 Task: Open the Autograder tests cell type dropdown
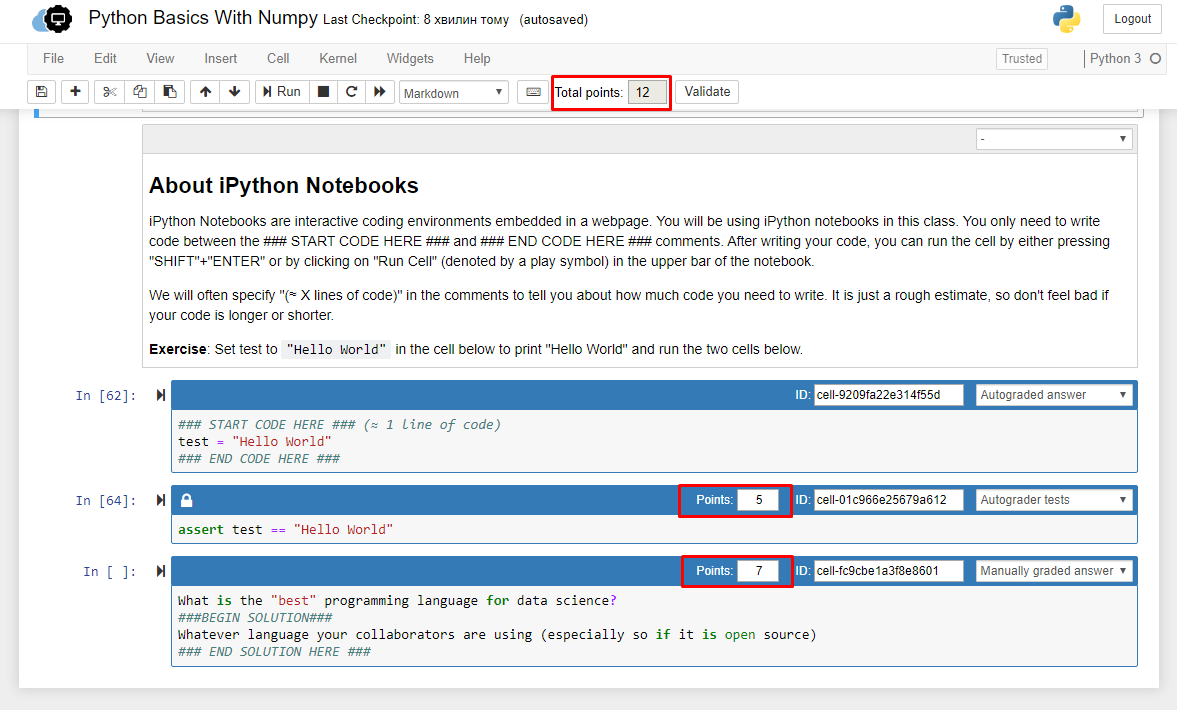(x=1054, y=500)
